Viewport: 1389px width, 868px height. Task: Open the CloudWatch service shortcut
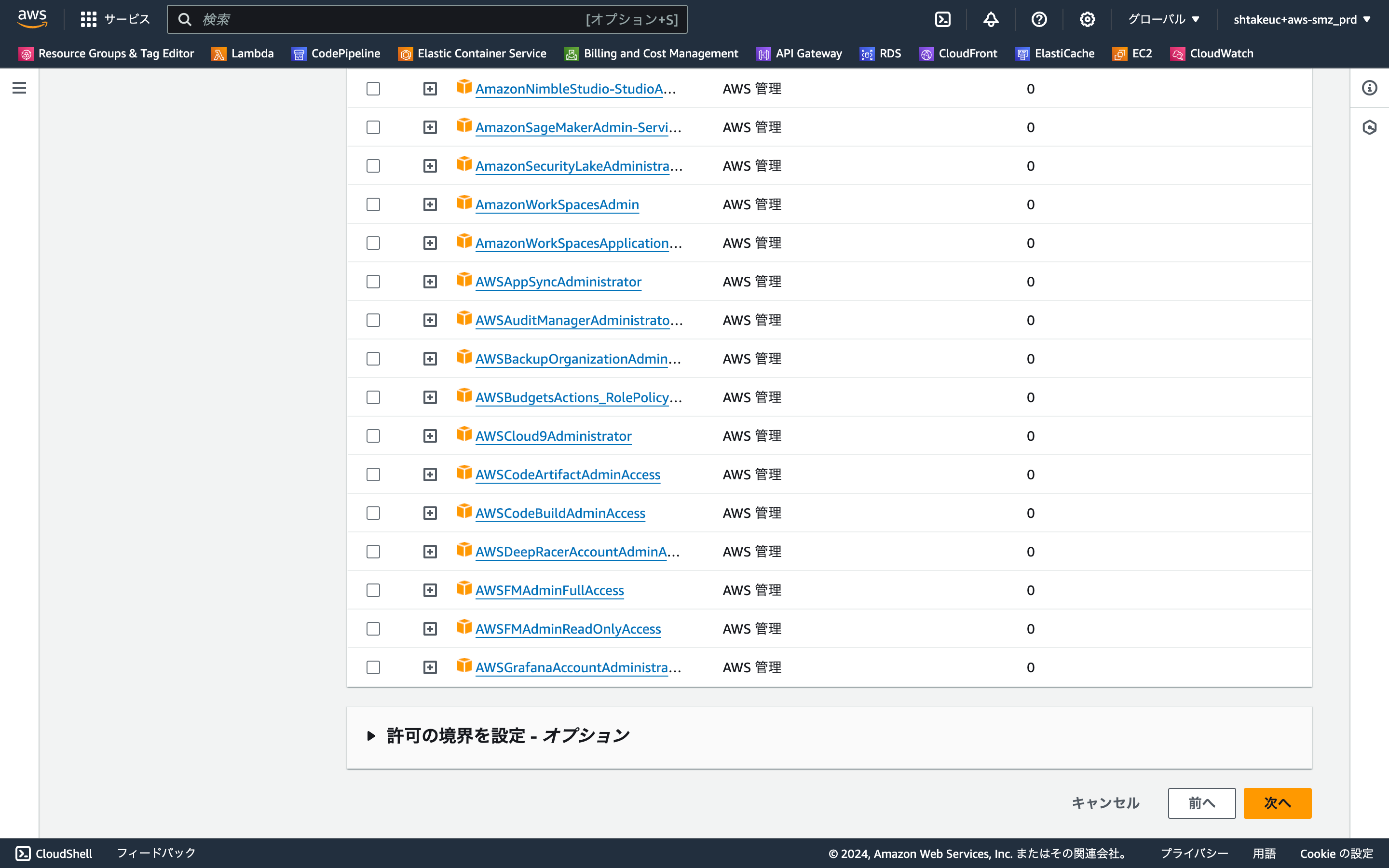point(1212,54)
